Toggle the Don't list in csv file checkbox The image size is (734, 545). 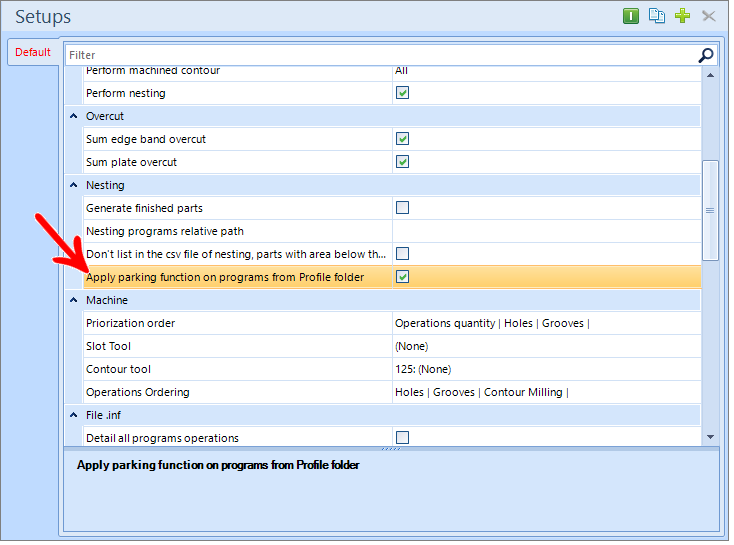coord(405,255)
